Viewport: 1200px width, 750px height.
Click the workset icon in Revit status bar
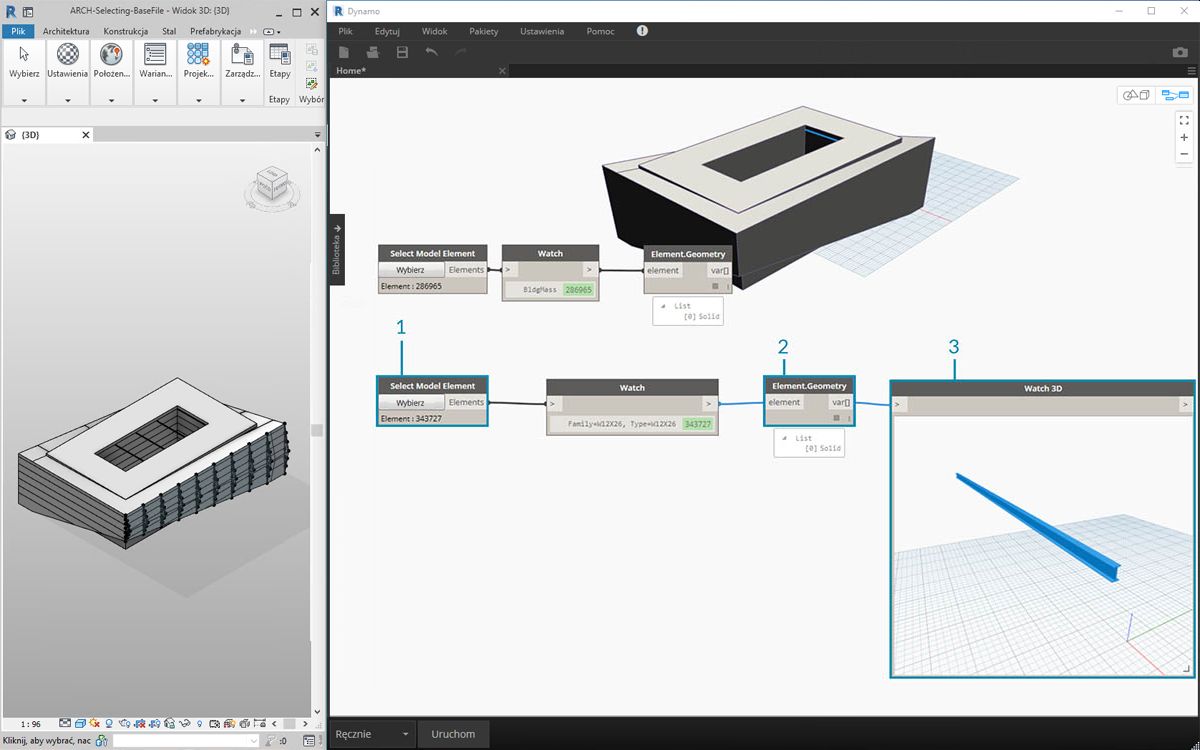[101, 741]
